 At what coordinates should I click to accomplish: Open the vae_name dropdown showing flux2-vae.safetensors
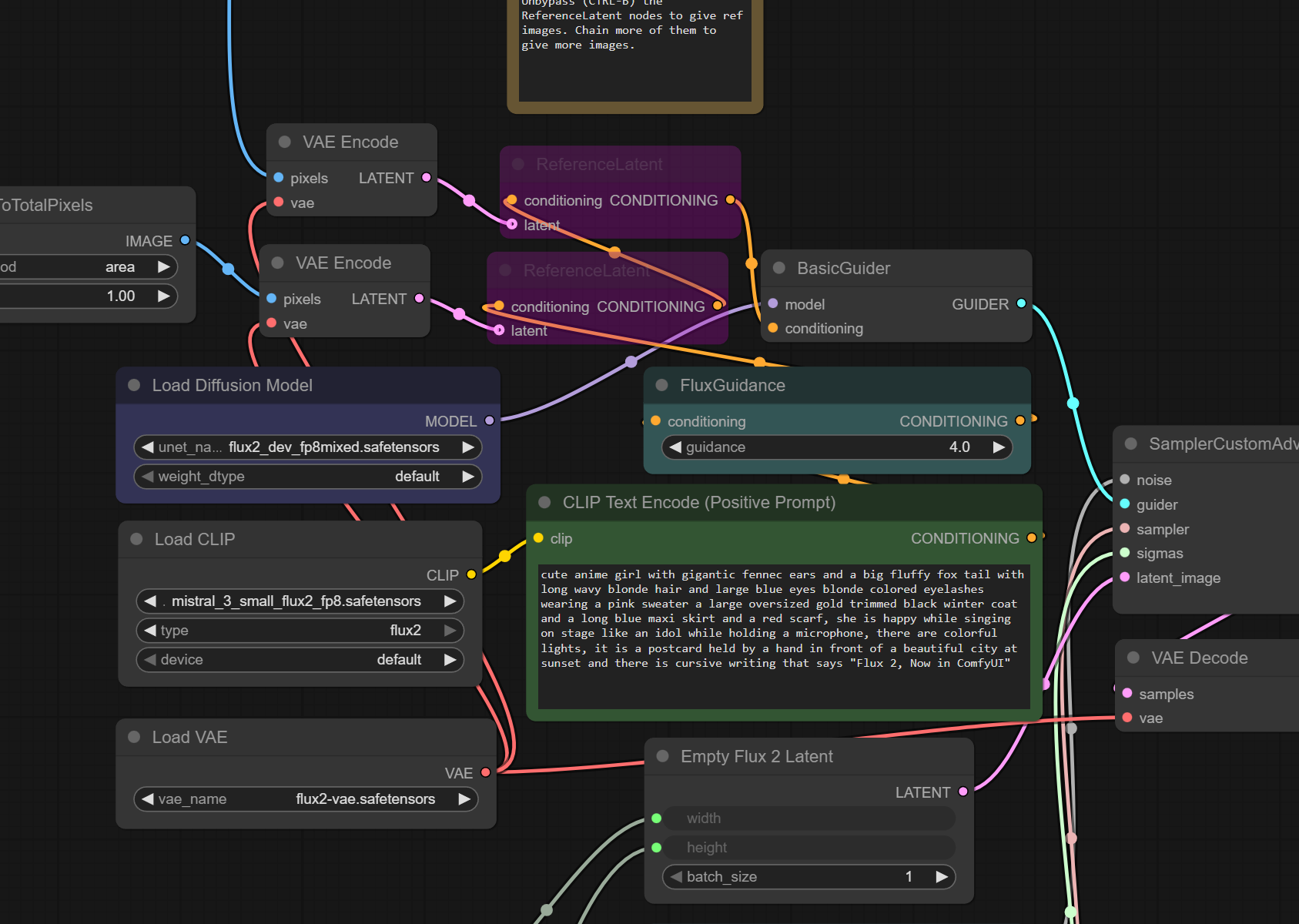point(306,798)
